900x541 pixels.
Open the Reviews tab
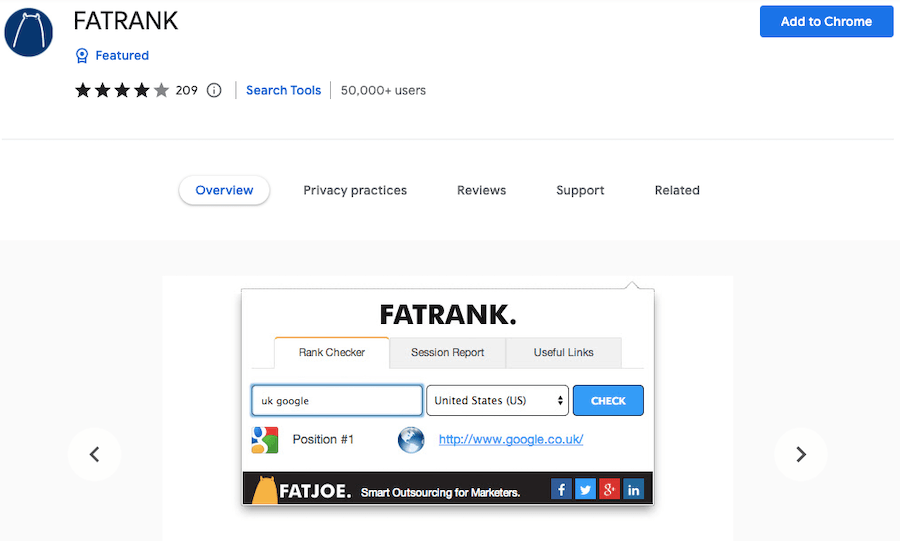pyautogui.click(x=482, y=190)
